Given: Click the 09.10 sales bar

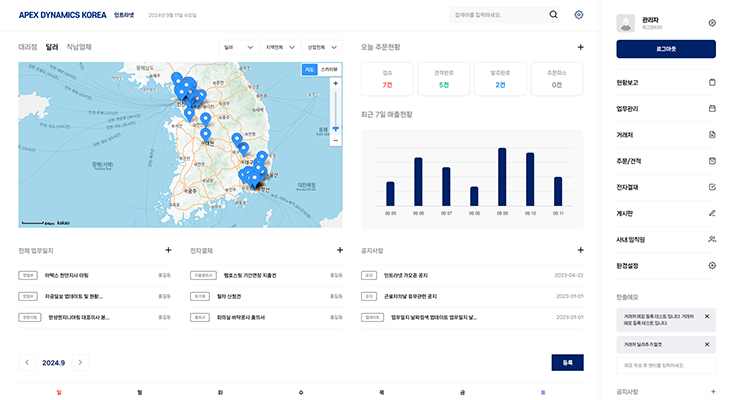Looking at the screenshot, I should (530, 179).
